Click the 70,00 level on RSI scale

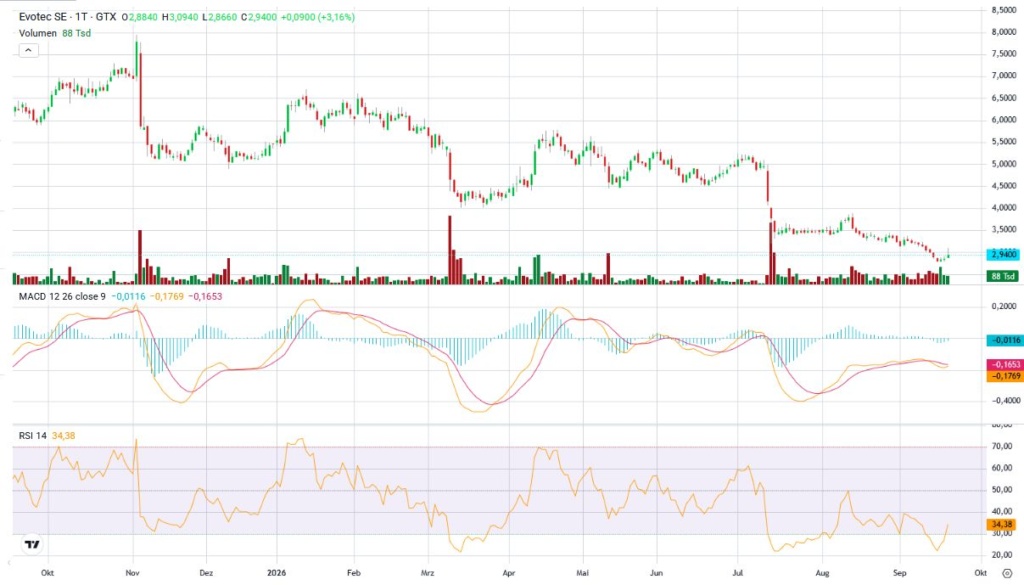click(x=1002, y=447)
